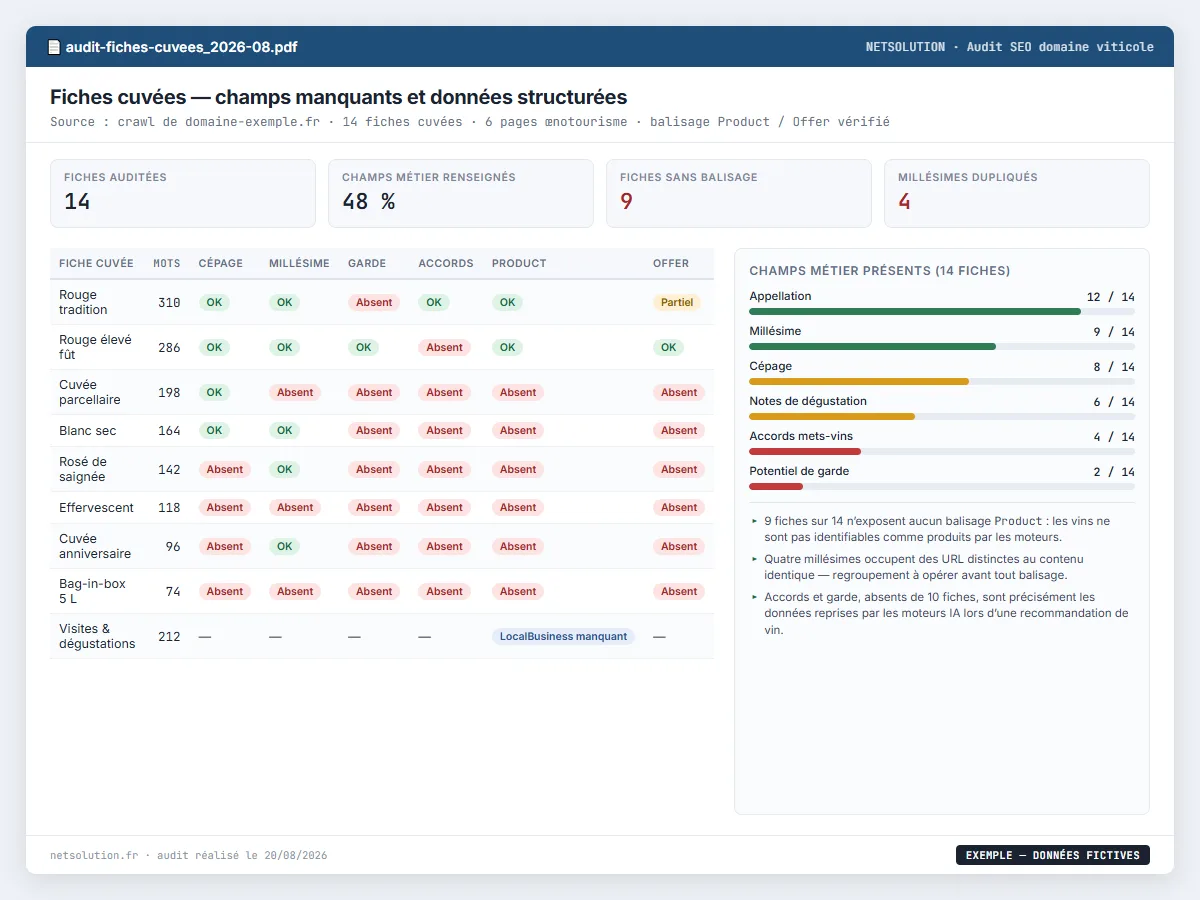Select the Rouge élevé fût row name
This screenshot has height=900, width=1200.
click(x=95, y=347)
